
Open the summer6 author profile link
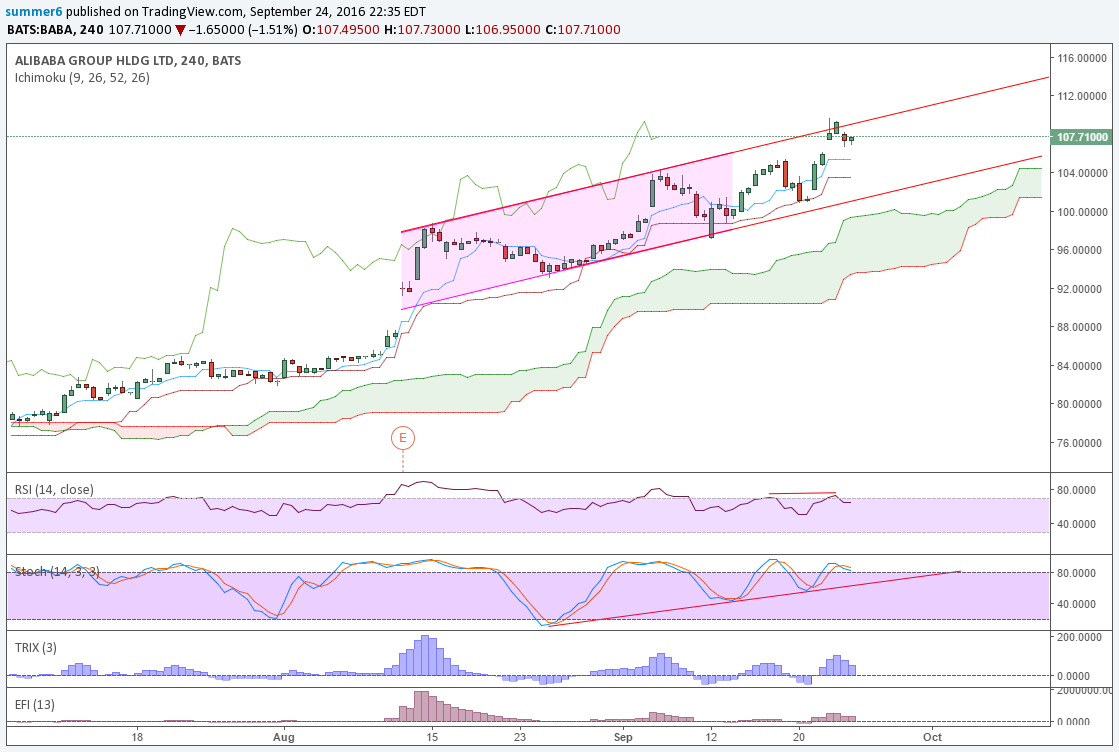point(34,11)
